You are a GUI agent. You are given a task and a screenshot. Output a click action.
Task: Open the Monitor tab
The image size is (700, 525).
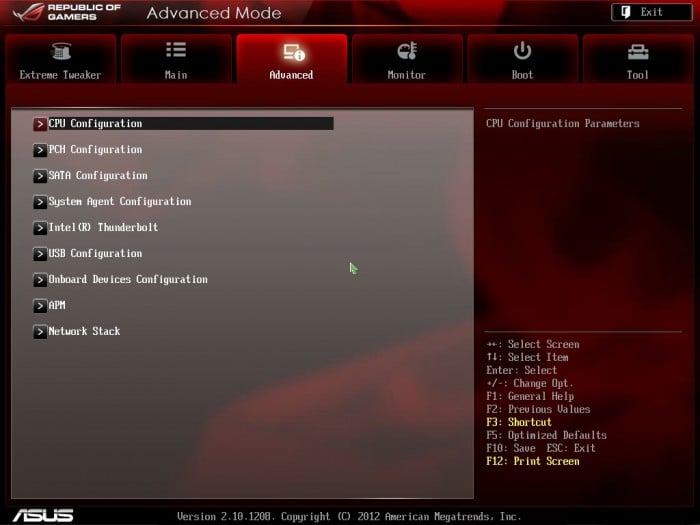pos(407,59)
